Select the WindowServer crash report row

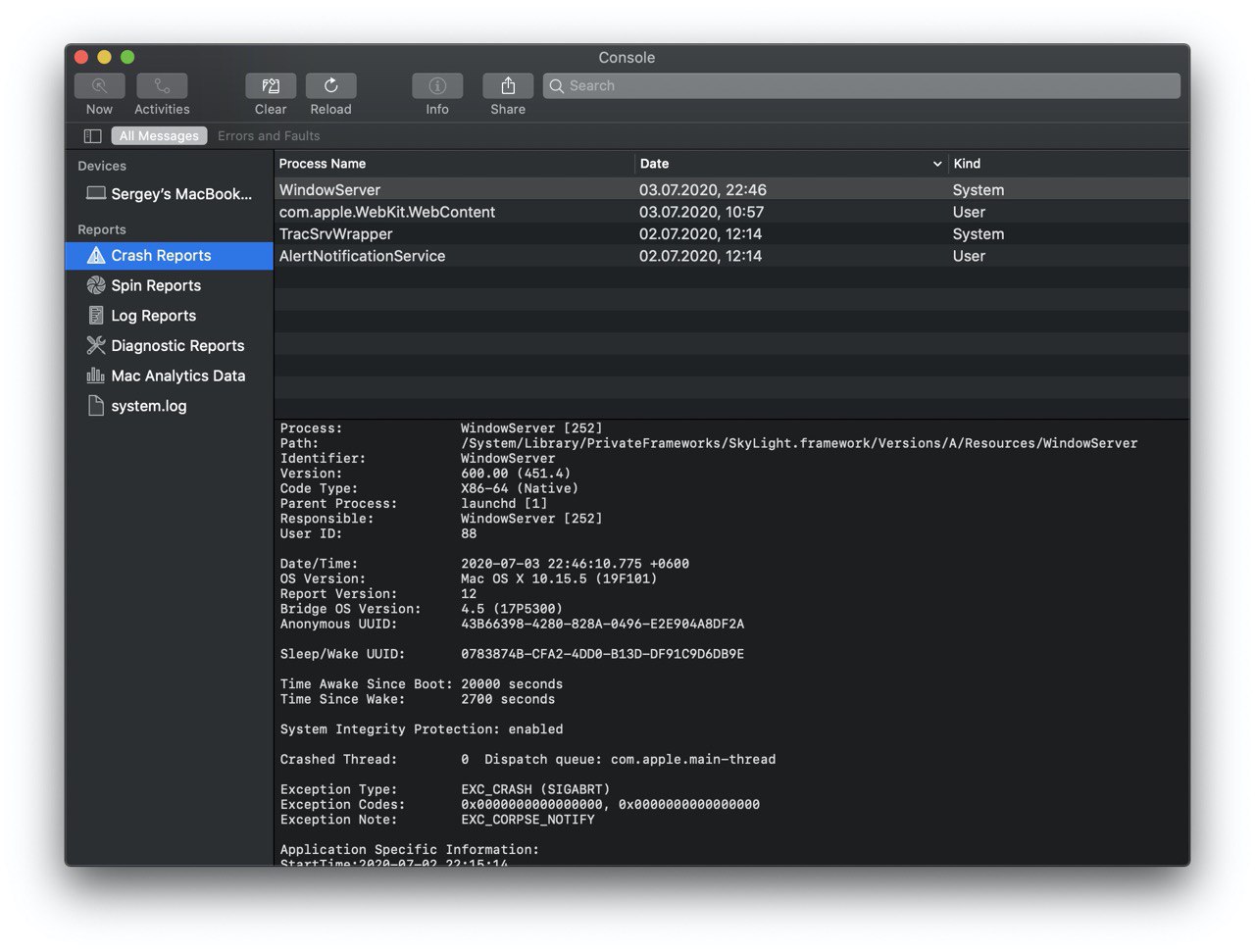click(731, 190)
